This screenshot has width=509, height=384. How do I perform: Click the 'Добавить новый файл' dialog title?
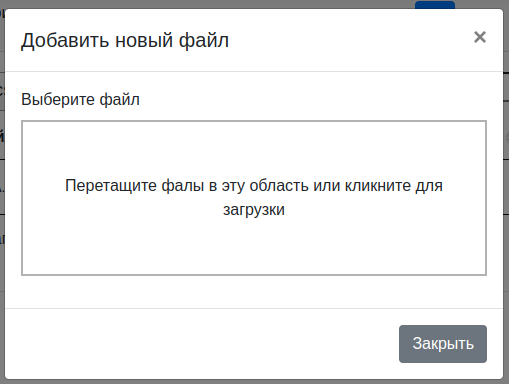coord(125,40)
